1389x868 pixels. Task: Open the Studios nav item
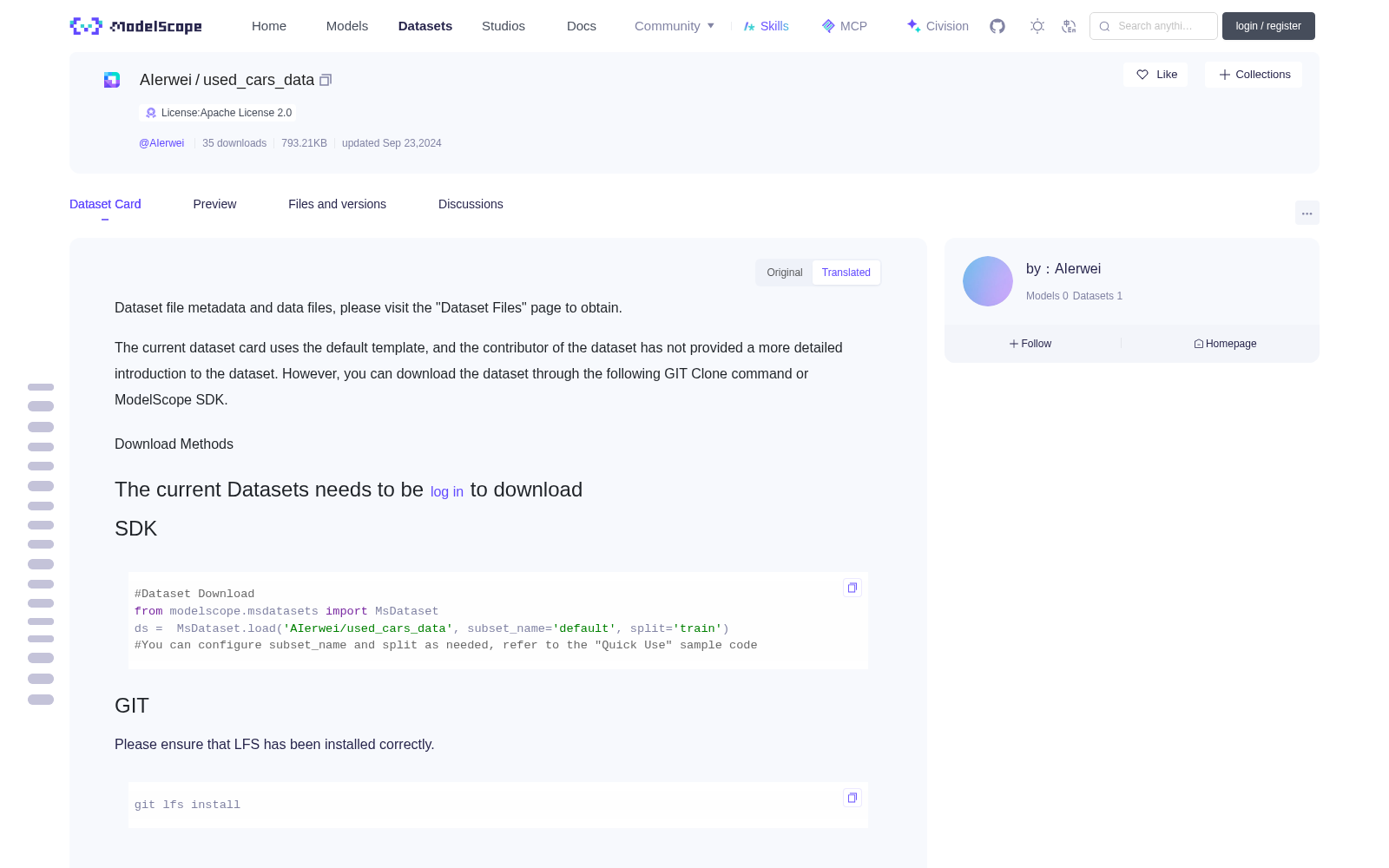[504, 26]
